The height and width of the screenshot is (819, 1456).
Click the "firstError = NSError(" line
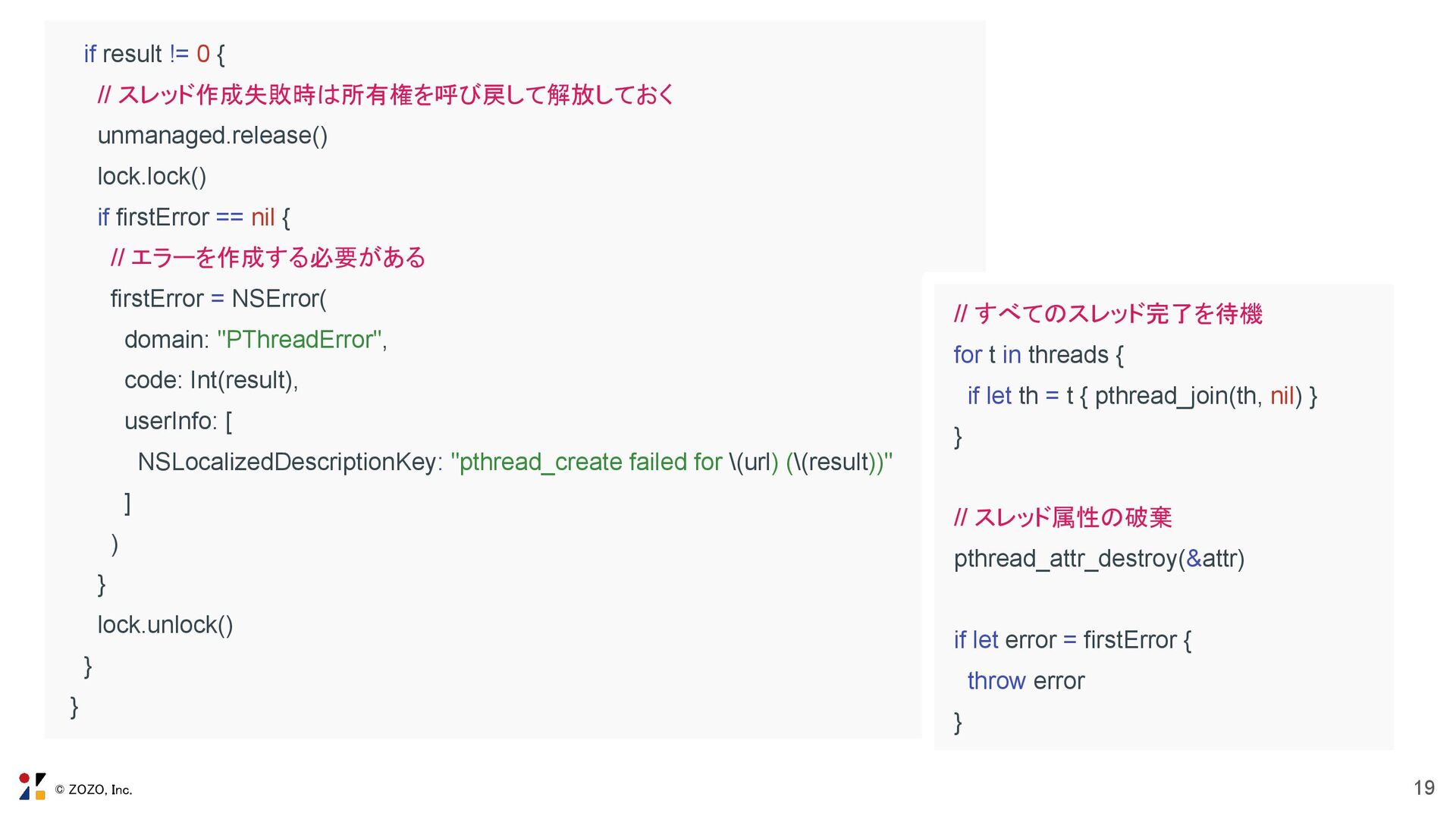(x=218, y=299)
